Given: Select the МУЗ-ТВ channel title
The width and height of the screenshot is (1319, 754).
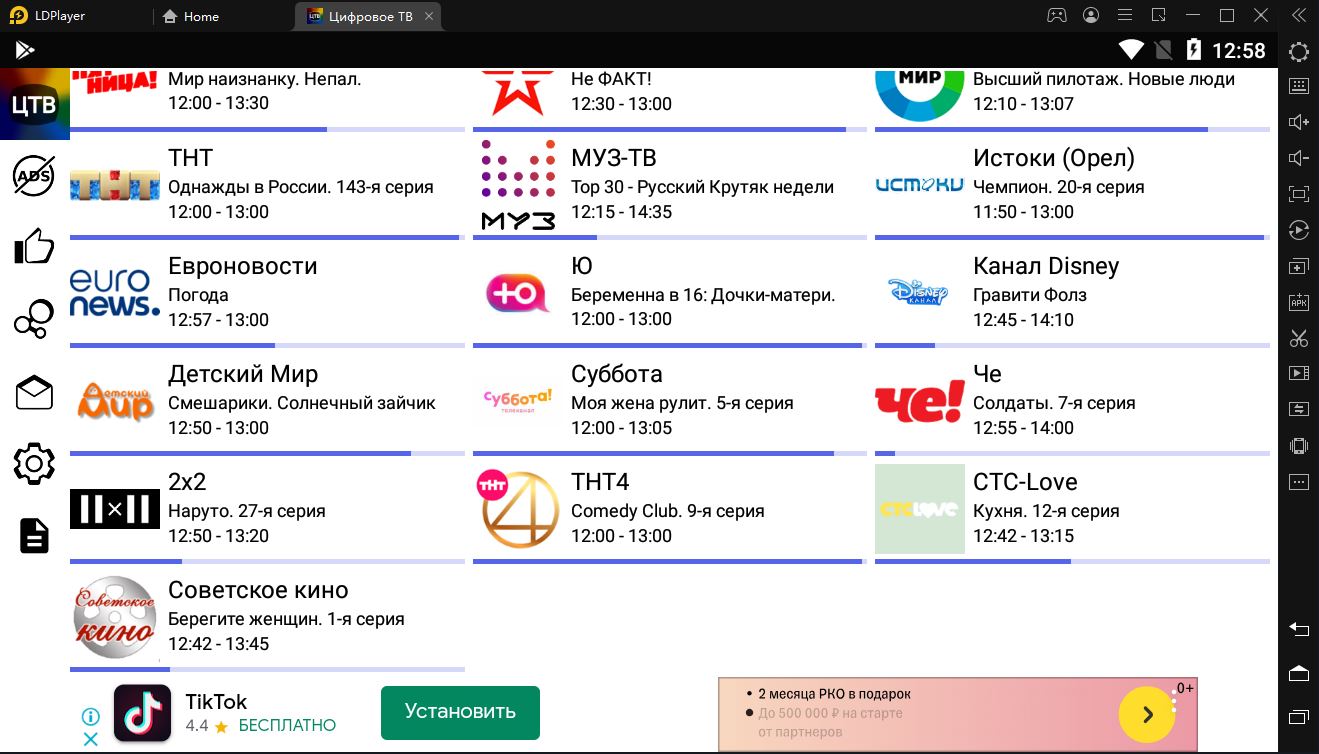Looking at the screenshot, I should [614, 158].
